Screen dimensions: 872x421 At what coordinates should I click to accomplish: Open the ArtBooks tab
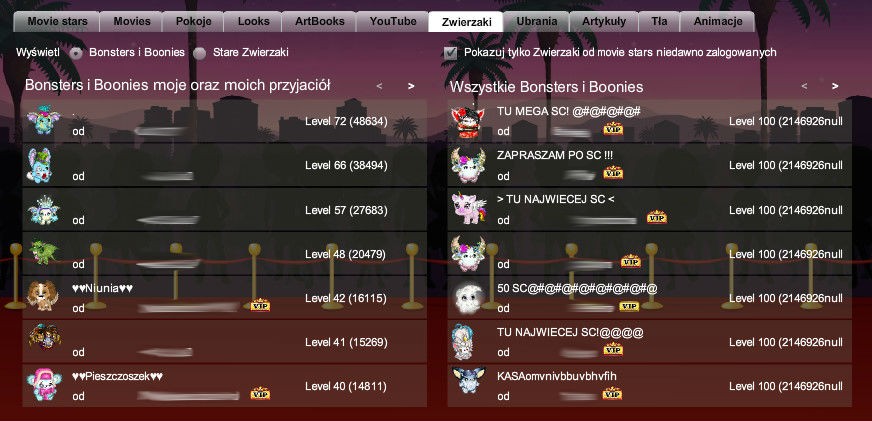click(x=319, y=22)
